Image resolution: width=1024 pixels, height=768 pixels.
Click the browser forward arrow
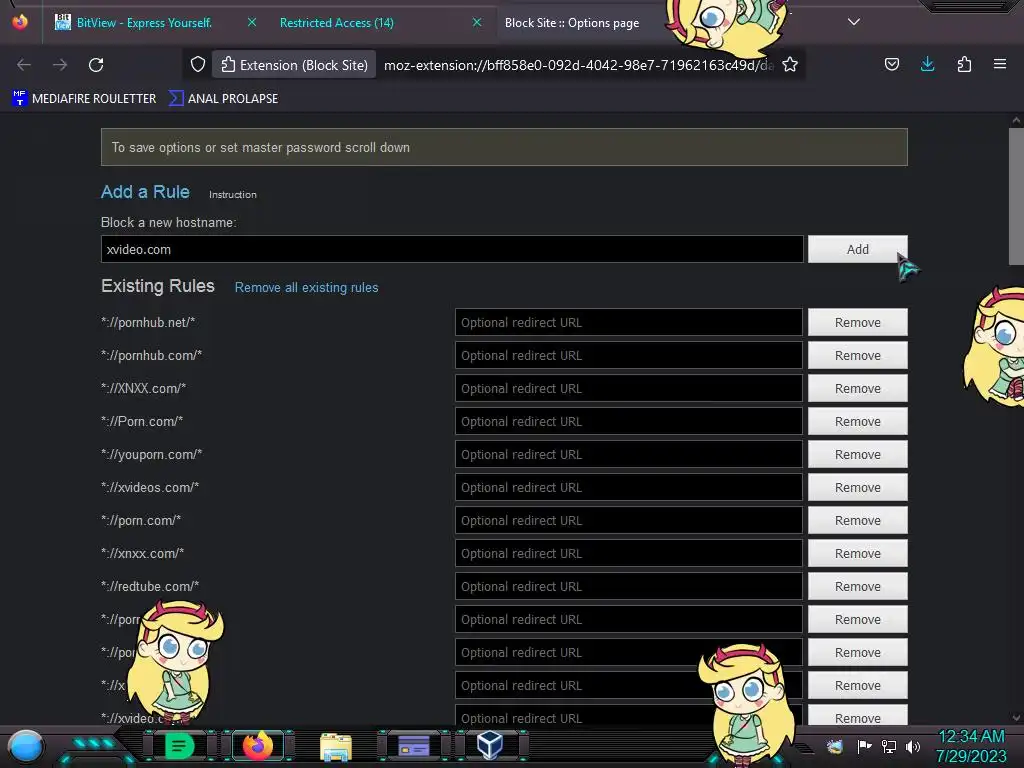tap(60, 65)
